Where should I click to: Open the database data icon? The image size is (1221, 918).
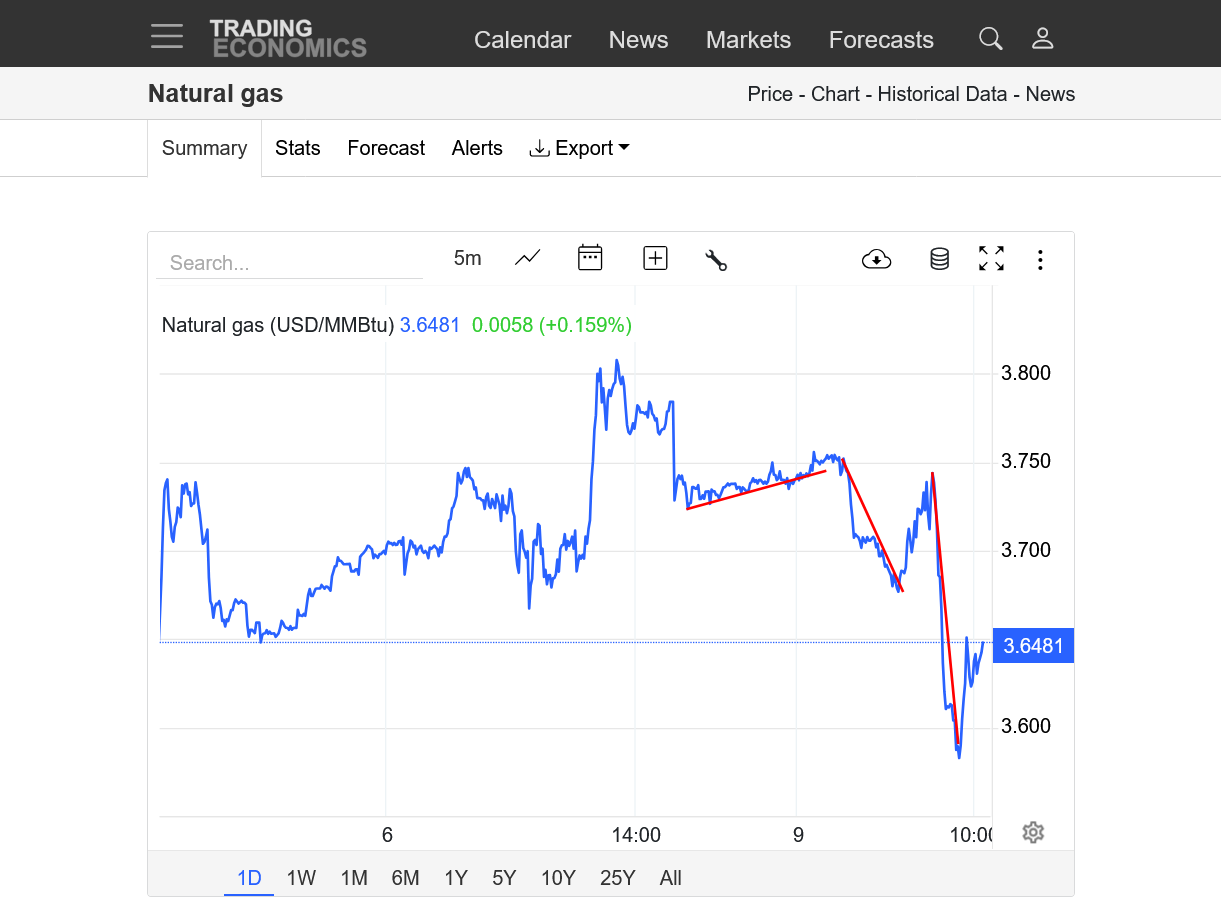(939, 259)
